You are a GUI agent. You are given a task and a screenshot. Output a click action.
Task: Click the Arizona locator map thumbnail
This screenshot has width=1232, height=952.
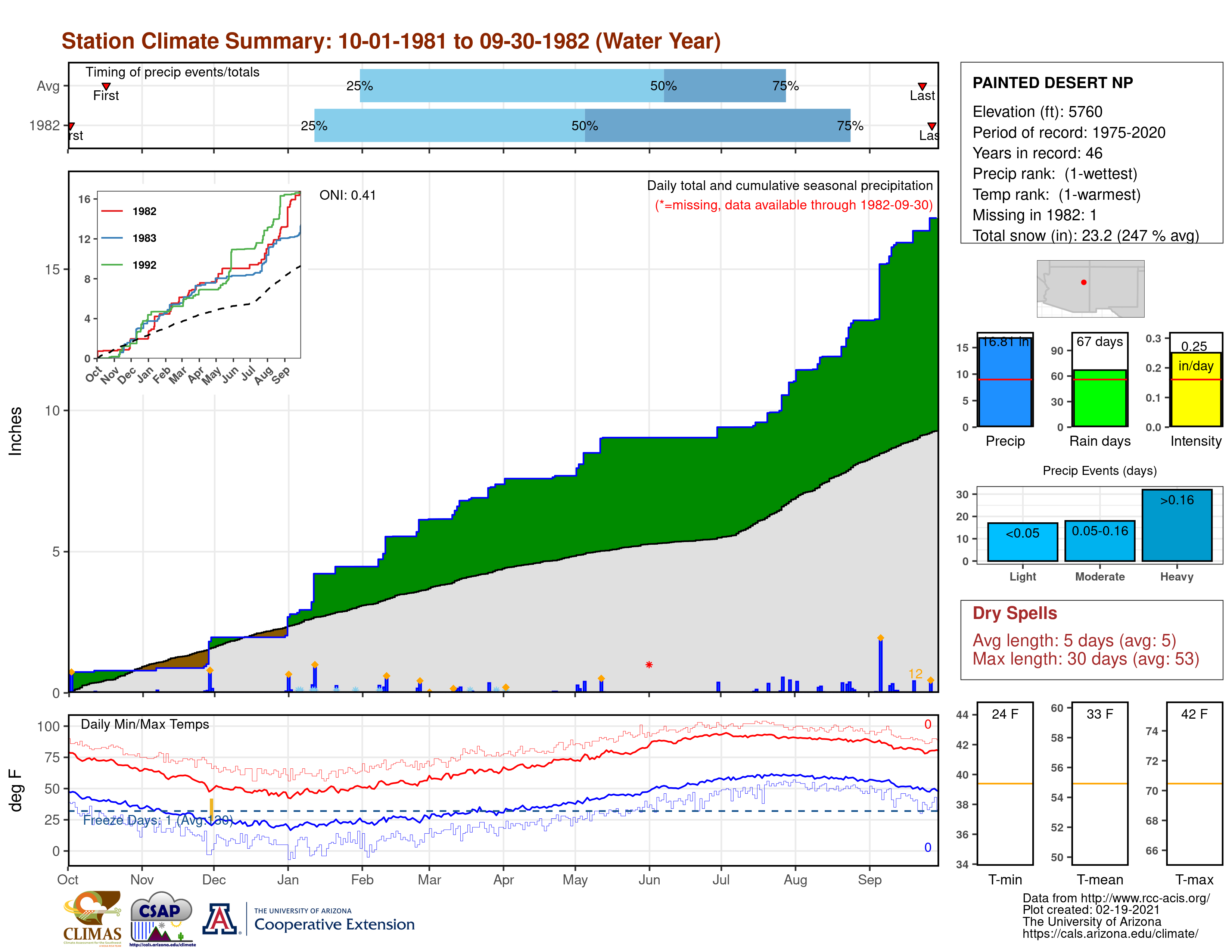coord(1091,288)
